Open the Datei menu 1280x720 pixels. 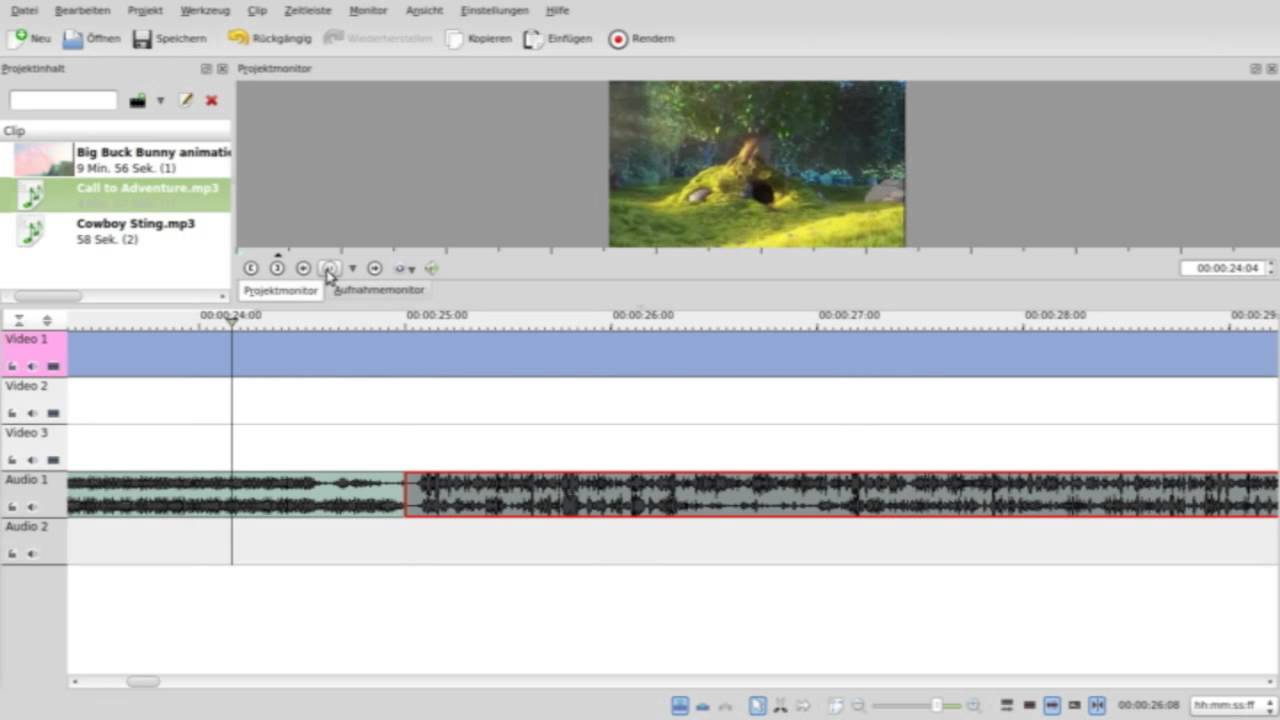pyautogui.click(x=24, y=10)
